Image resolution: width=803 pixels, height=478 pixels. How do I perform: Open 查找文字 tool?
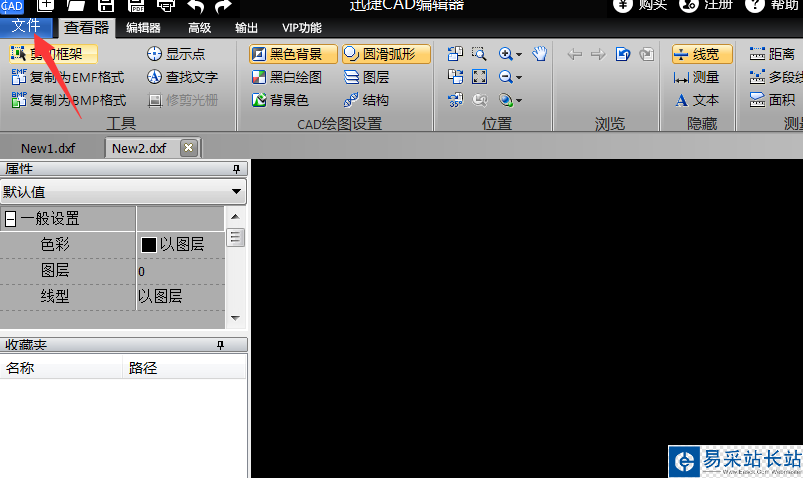[182, 77]
